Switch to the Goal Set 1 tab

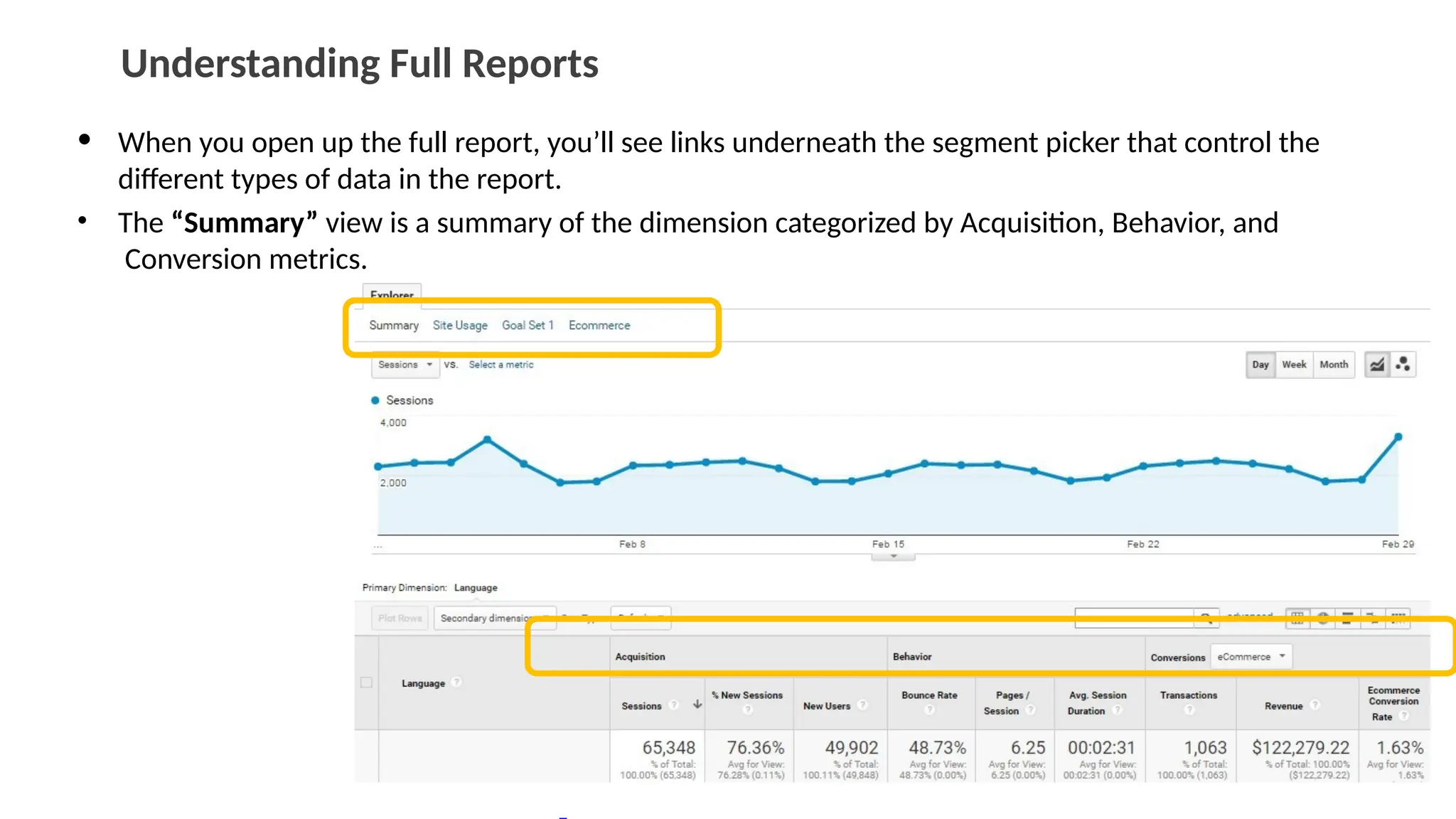coord(528,325)
